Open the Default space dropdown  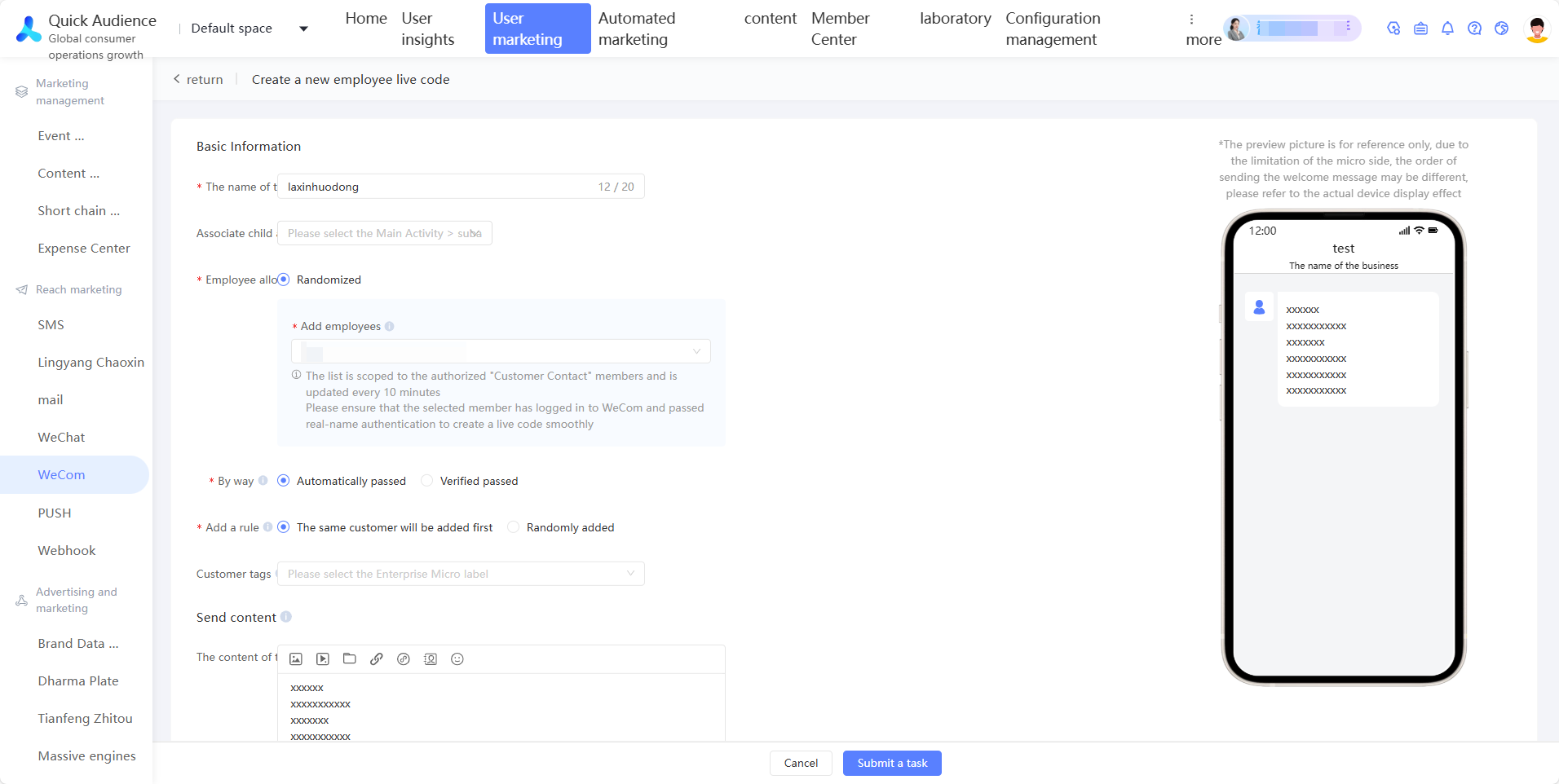[x=250, y=29]
